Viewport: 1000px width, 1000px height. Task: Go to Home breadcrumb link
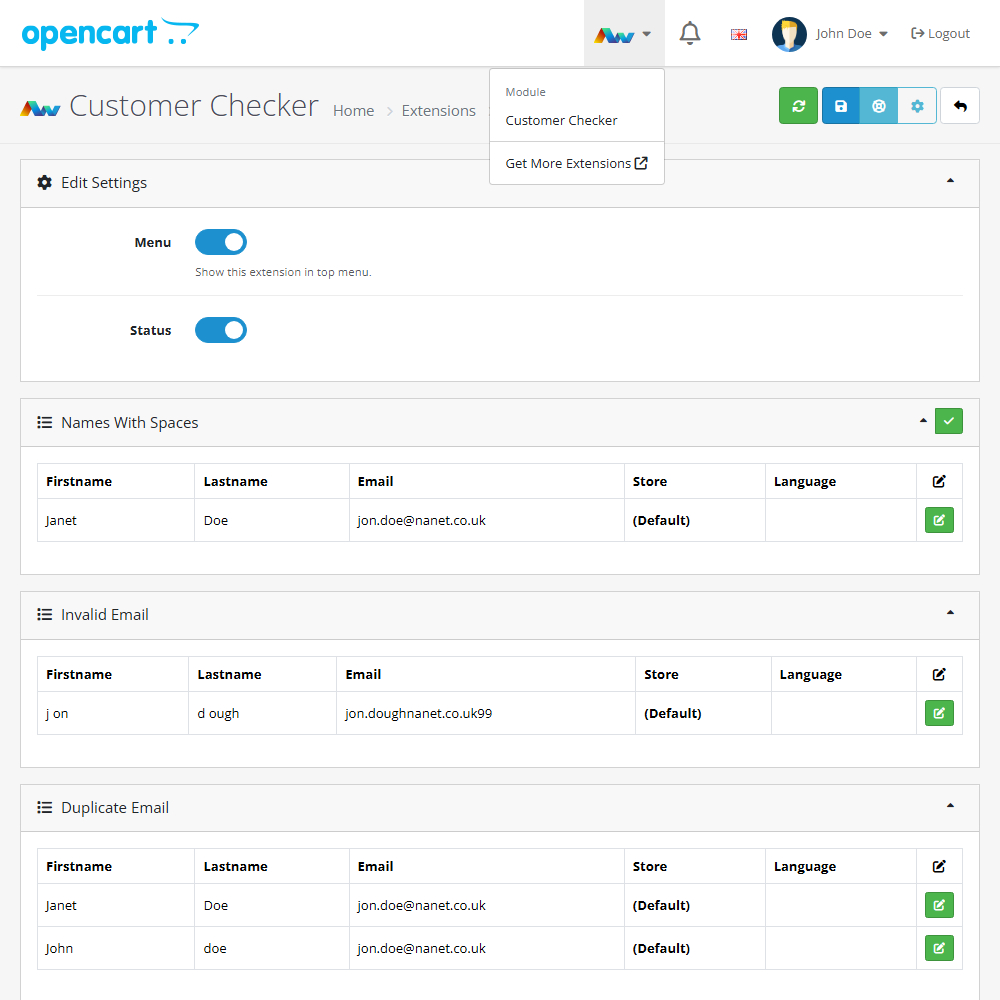[x=353, y=111]
